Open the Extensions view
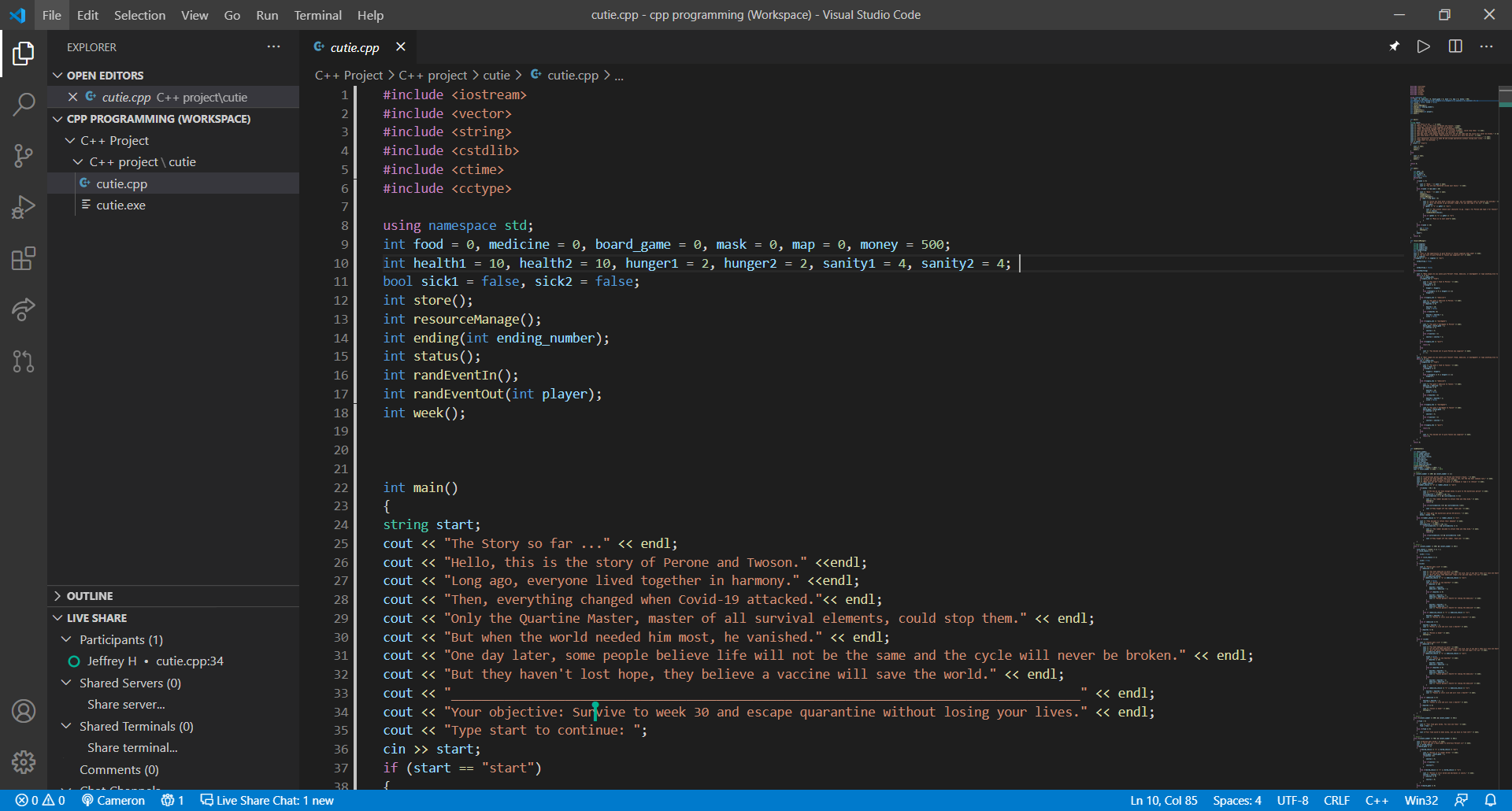This screenshot has width=1512, height=811. tap(24, 258)
